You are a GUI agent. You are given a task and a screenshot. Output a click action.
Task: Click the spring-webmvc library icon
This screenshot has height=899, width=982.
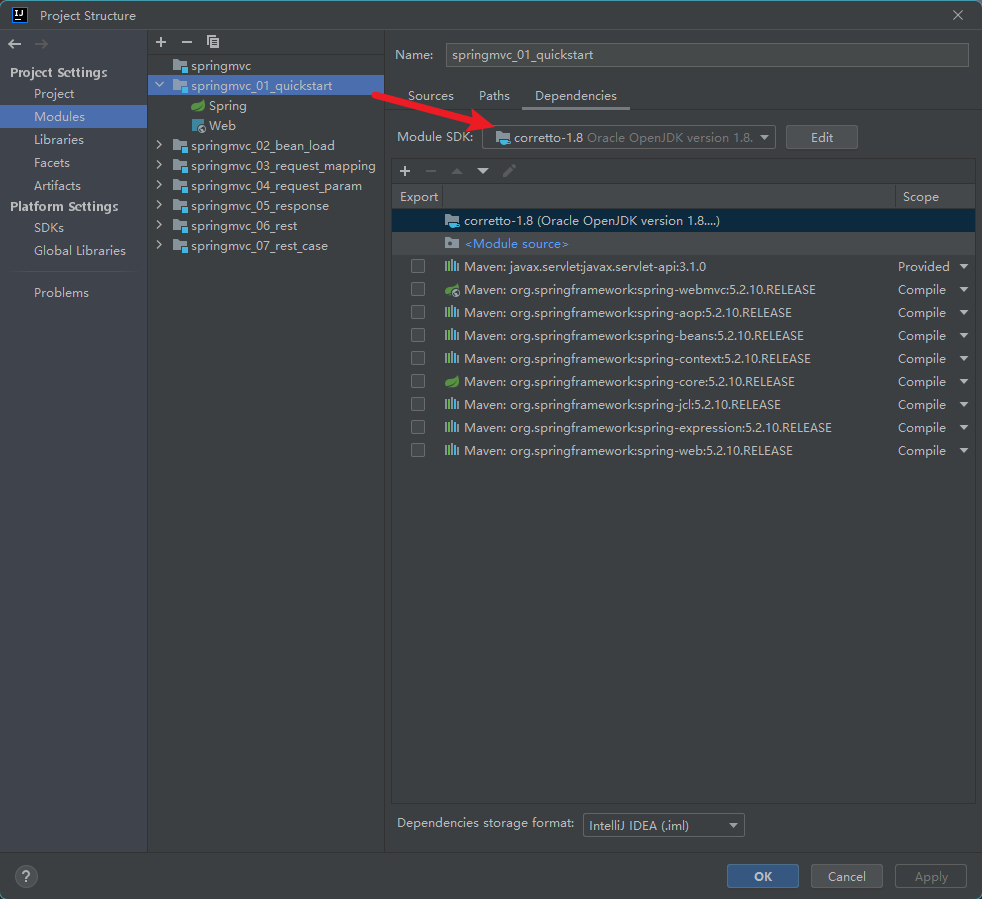(452, 290)
